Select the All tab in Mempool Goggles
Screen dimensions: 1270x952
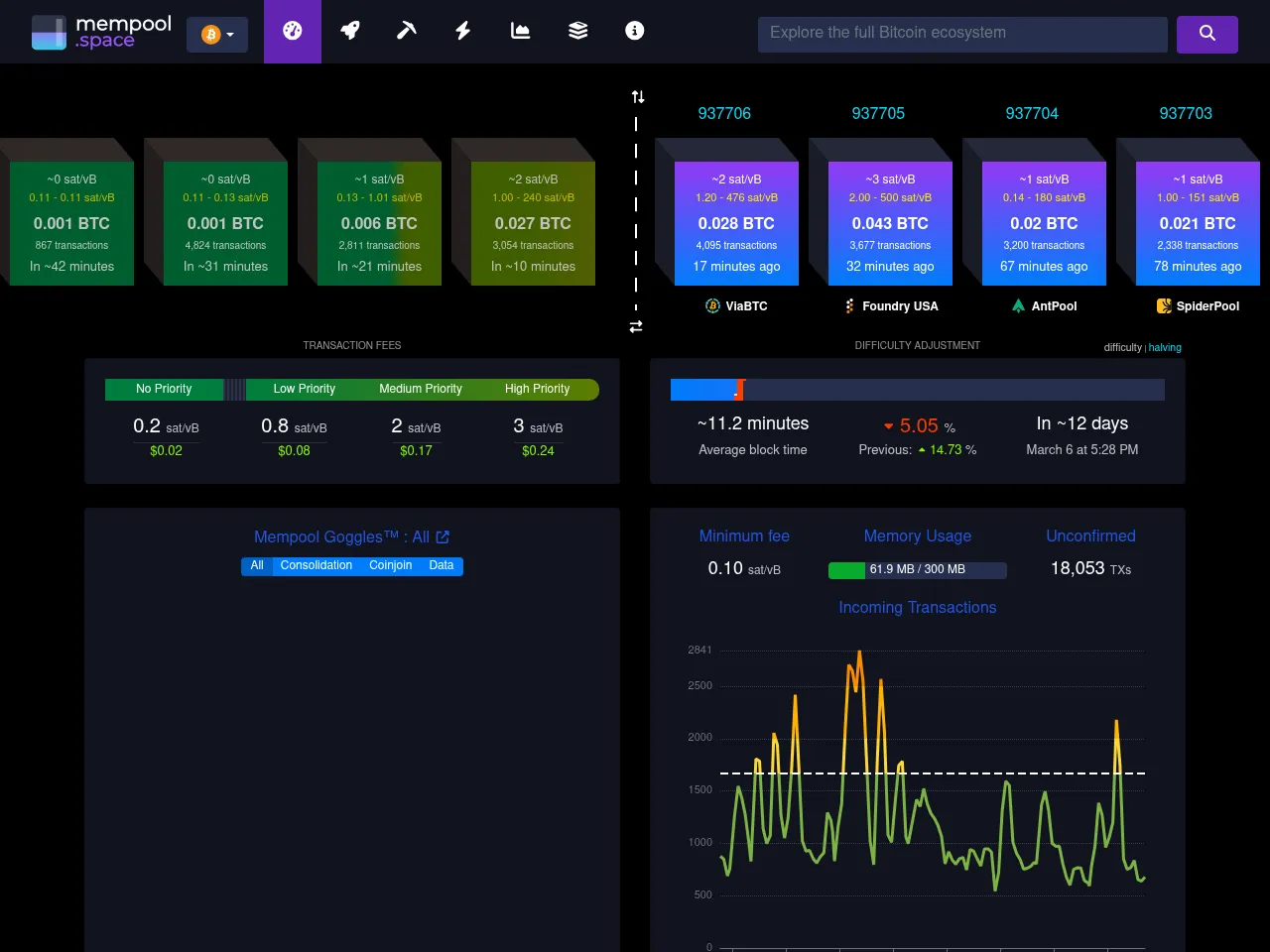pos(257,565)
